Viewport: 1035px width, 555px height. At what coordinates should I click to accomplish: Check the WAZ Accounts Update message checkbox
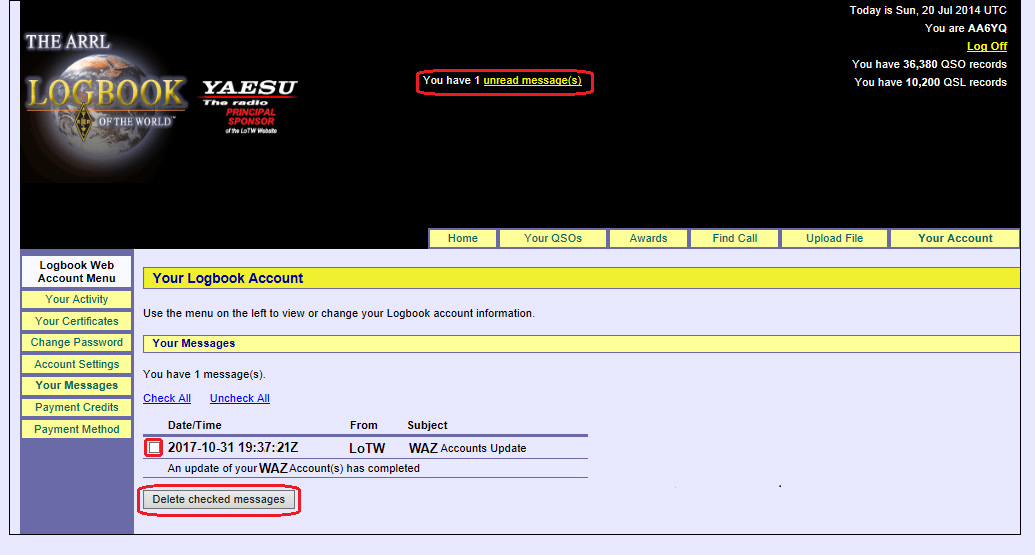[154, 448]
